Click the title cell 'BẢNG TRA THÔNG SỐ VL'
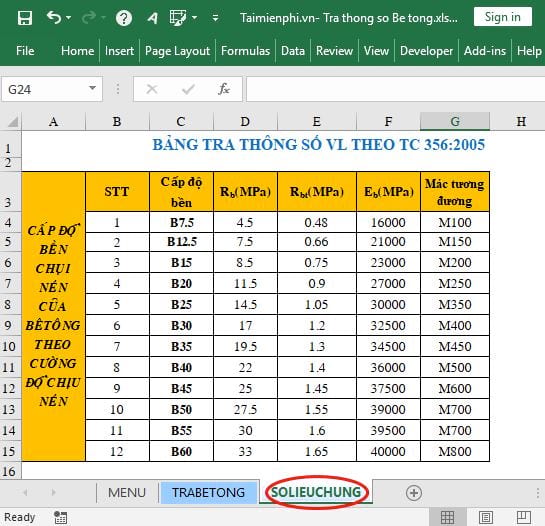 coord(318,145)
